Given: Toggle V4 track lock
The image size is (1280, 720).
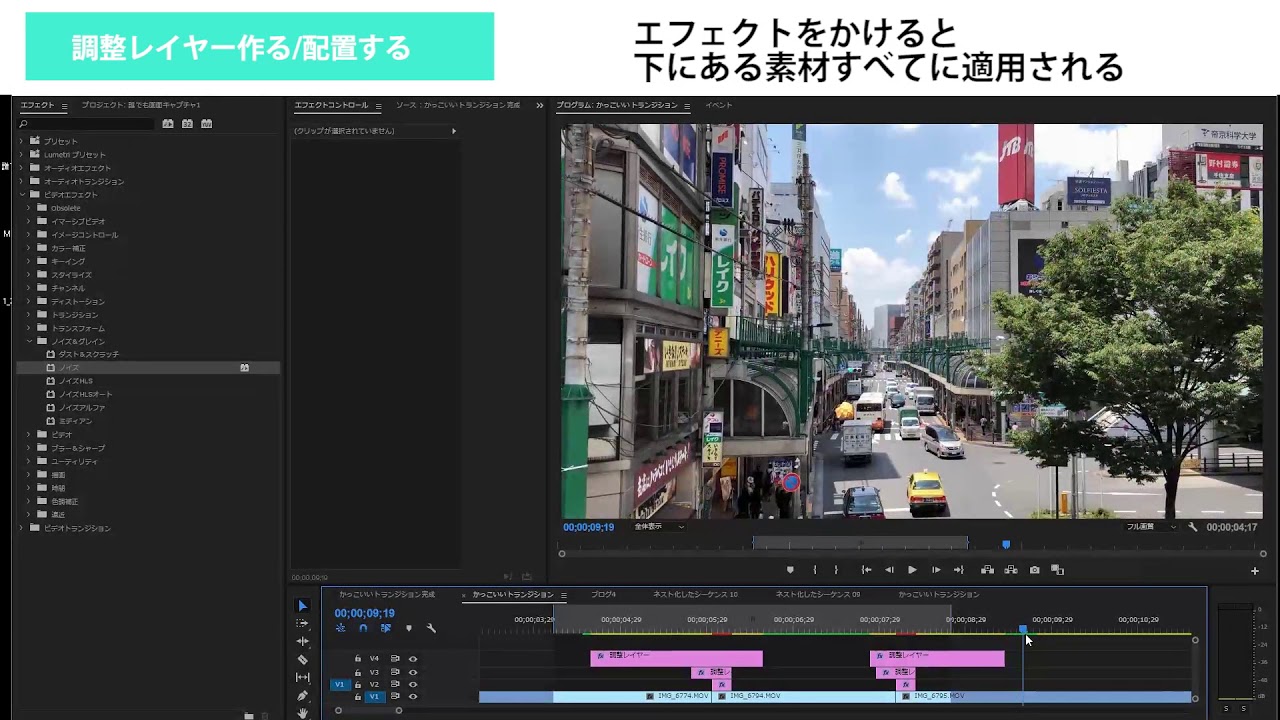Looking at the screenshot, I should (358, 659).
